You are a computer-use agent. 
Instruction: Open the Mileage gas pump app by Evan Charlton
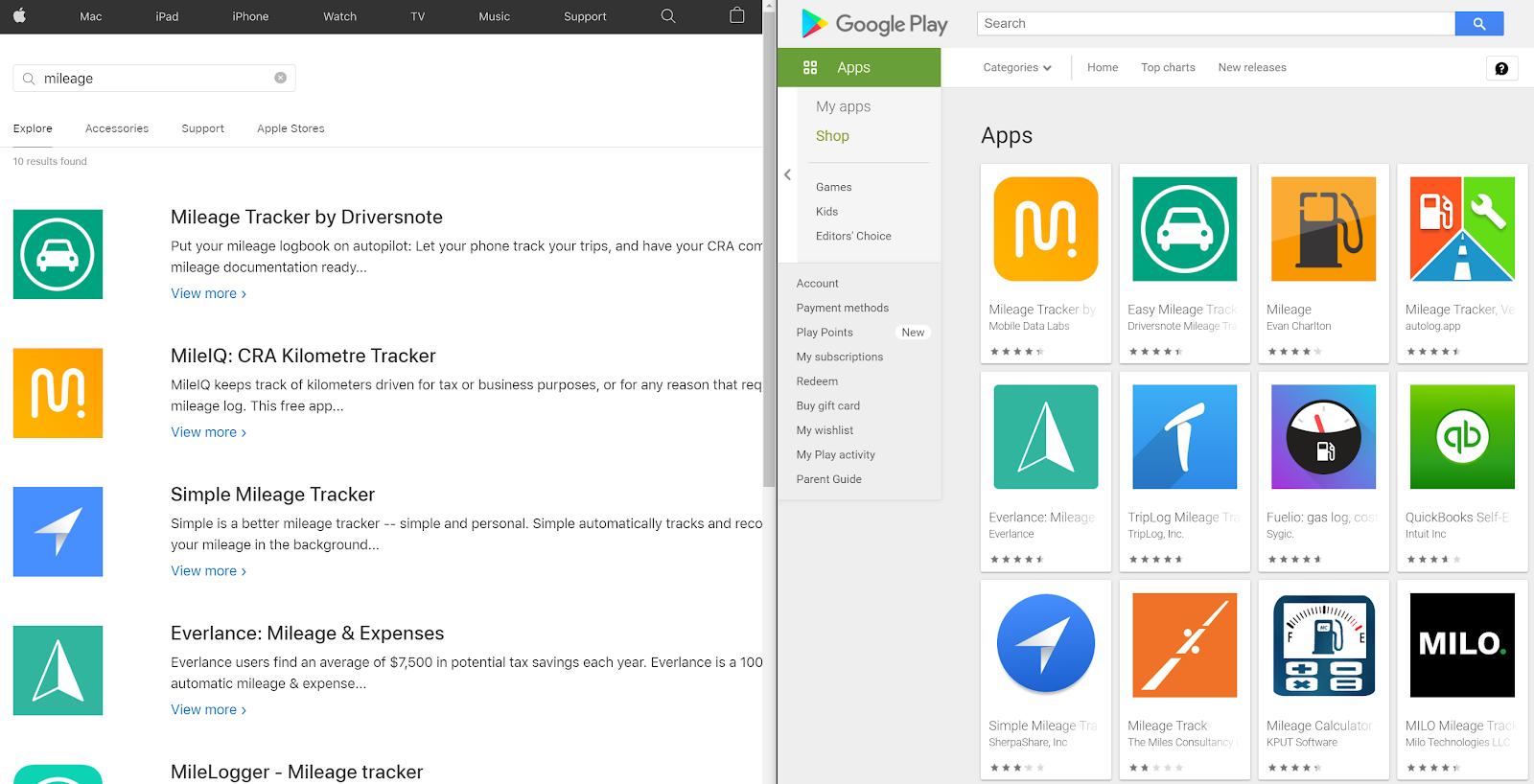[x=1323, y=229]
